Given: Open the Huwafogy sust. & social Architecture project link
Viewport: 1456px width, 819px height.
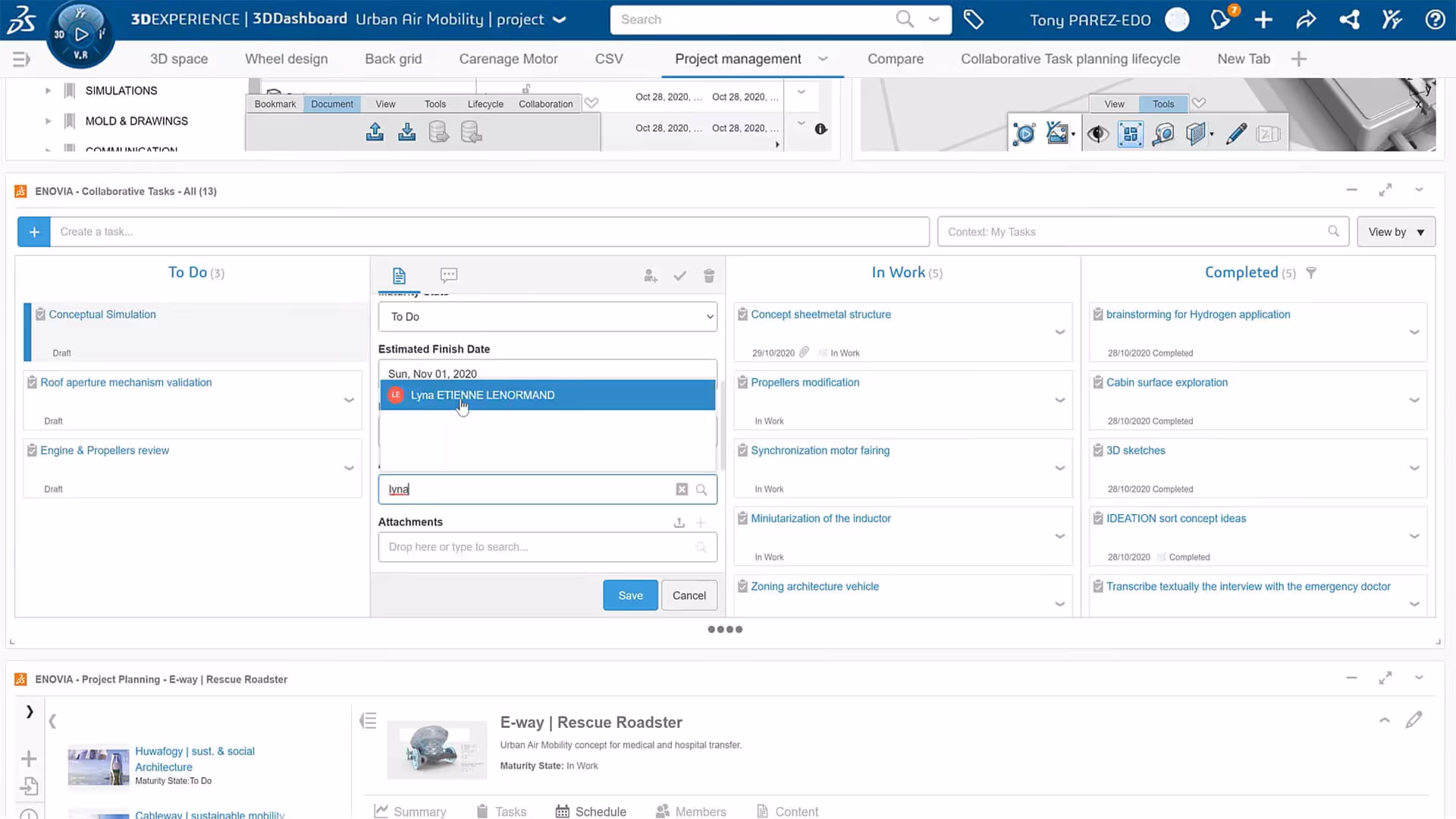Looking at the screenshot, I should click(x=195, y=759).
